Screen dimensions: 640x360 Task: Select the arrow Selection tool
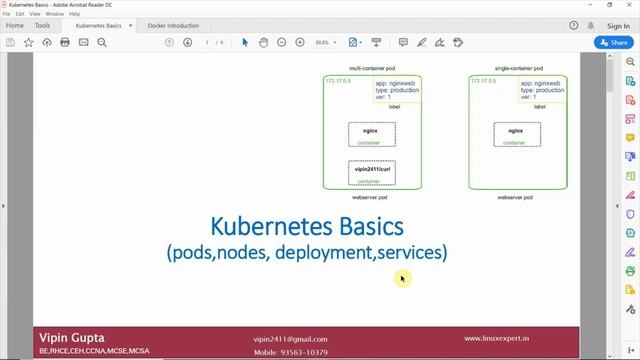pos(245,42)
